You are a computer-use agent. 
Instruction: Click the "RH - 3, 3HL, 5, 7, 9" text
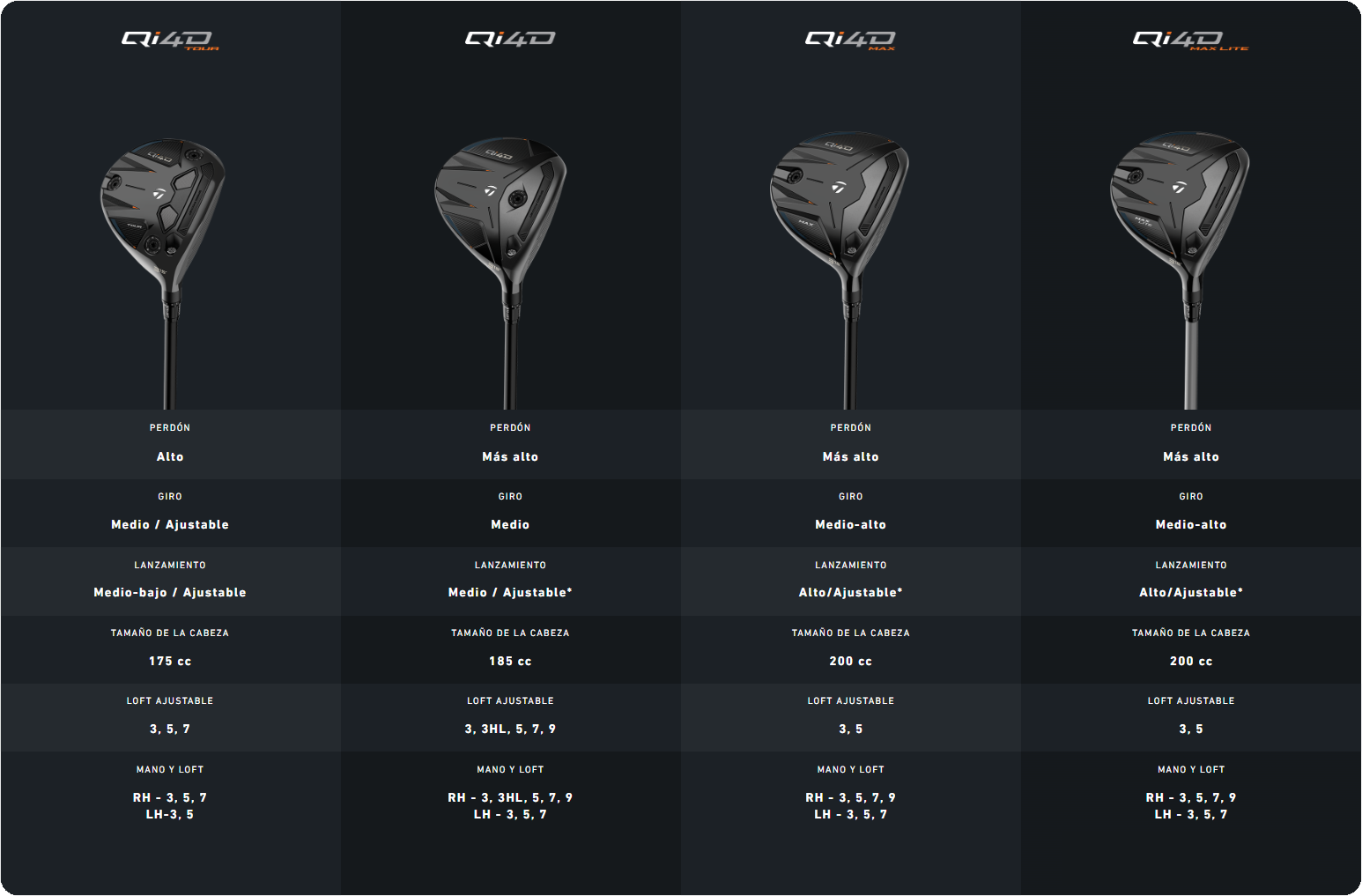[510, 797]
